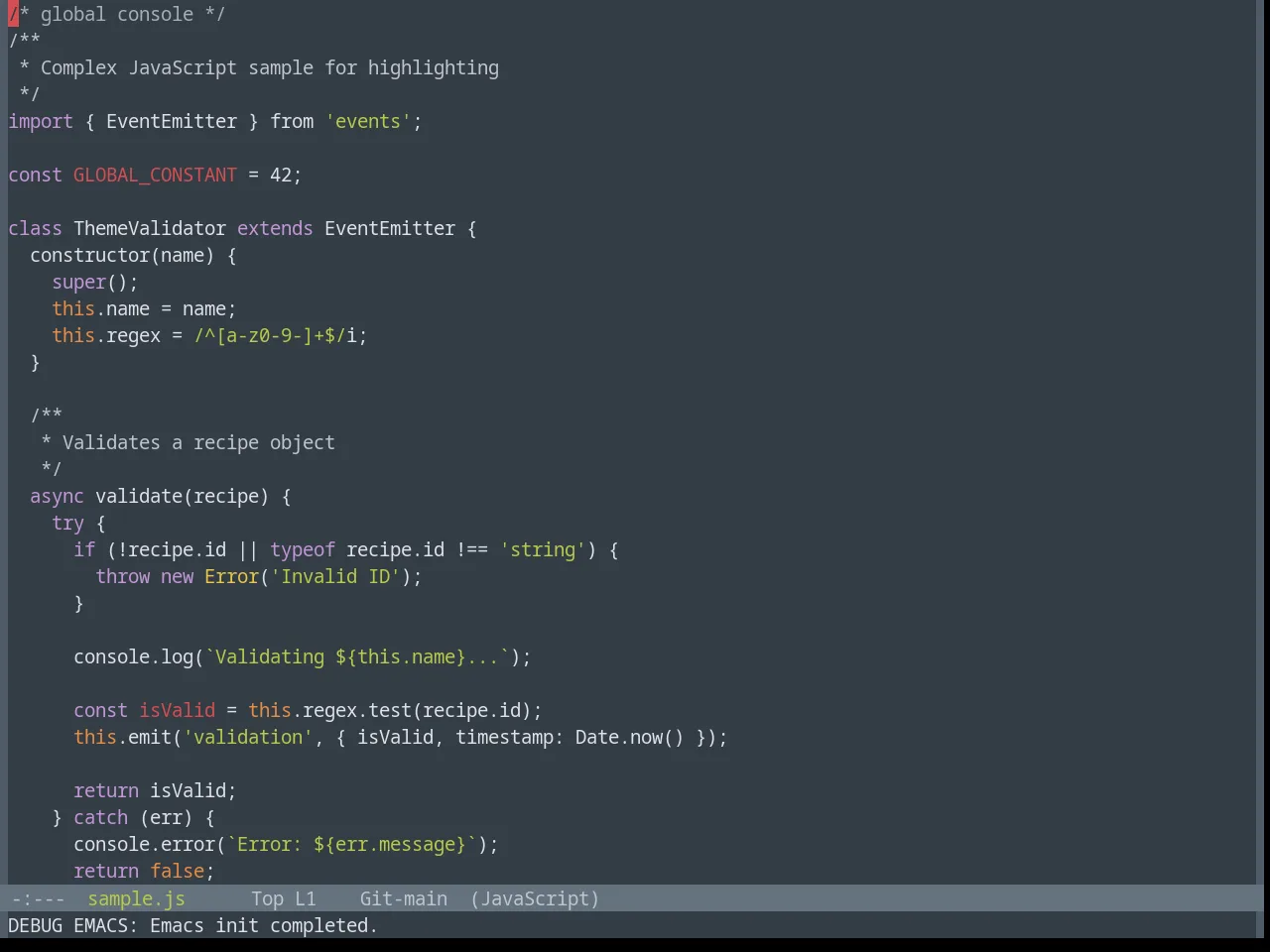Viewport: 1270px width, 952px height.
Task: Click the 'string' string literal
Action: click(543, 549)
